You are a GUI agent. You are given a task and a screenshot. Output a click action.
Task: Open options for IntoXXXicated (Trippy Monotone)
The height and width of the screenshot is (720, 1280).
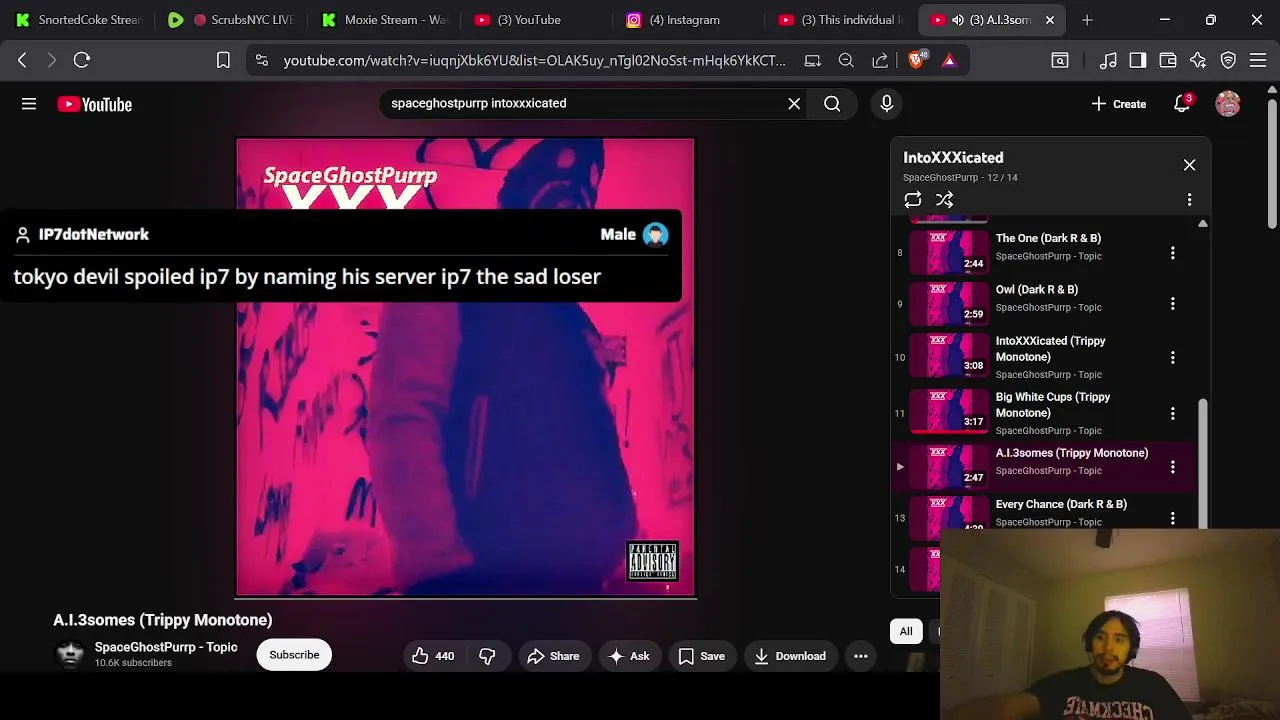point(1173,357)
